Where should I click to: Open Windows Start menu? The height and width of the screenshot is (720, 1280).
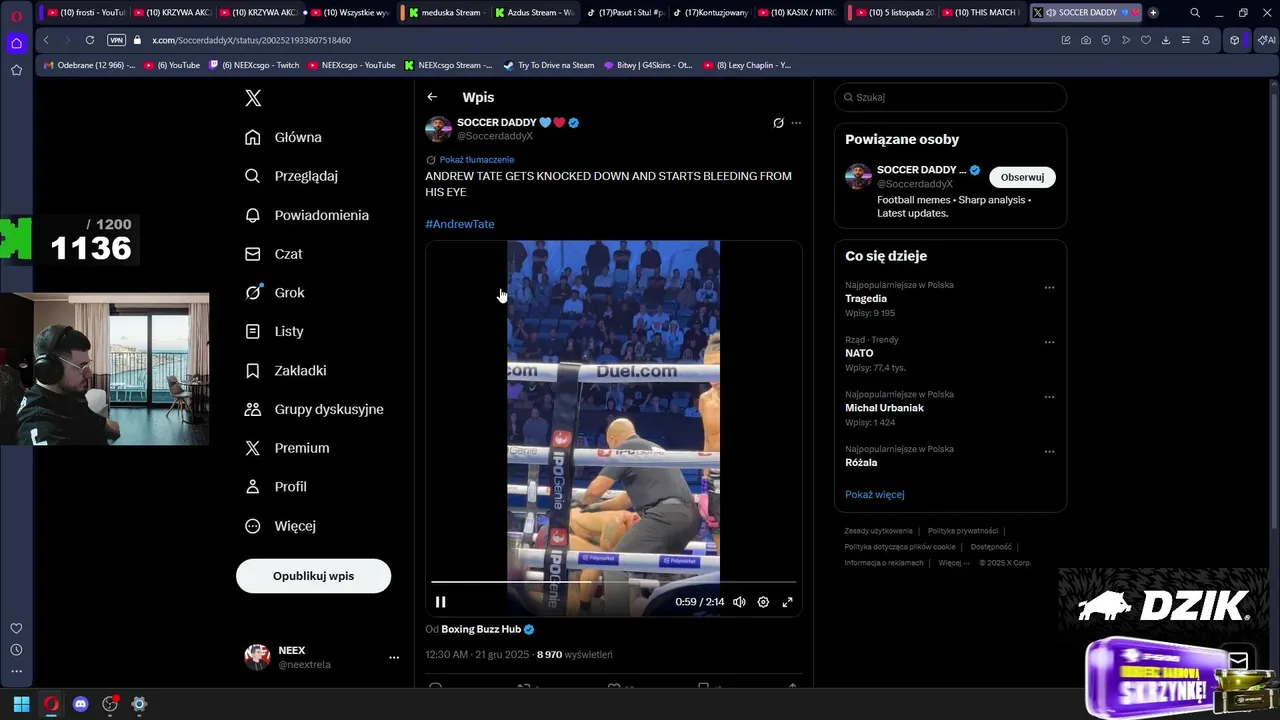(x=21, y=704)
